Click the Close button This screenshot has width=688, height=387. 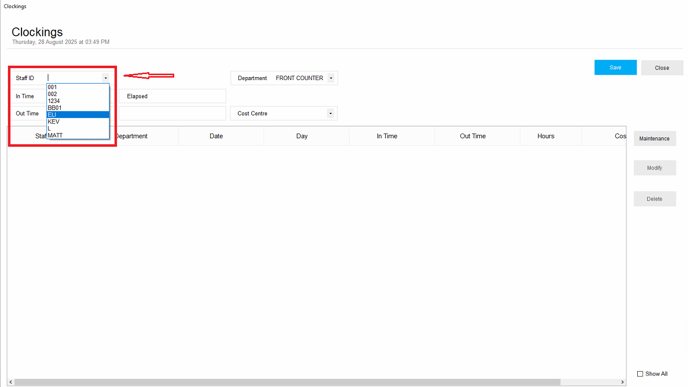click(x=662, y=68)
